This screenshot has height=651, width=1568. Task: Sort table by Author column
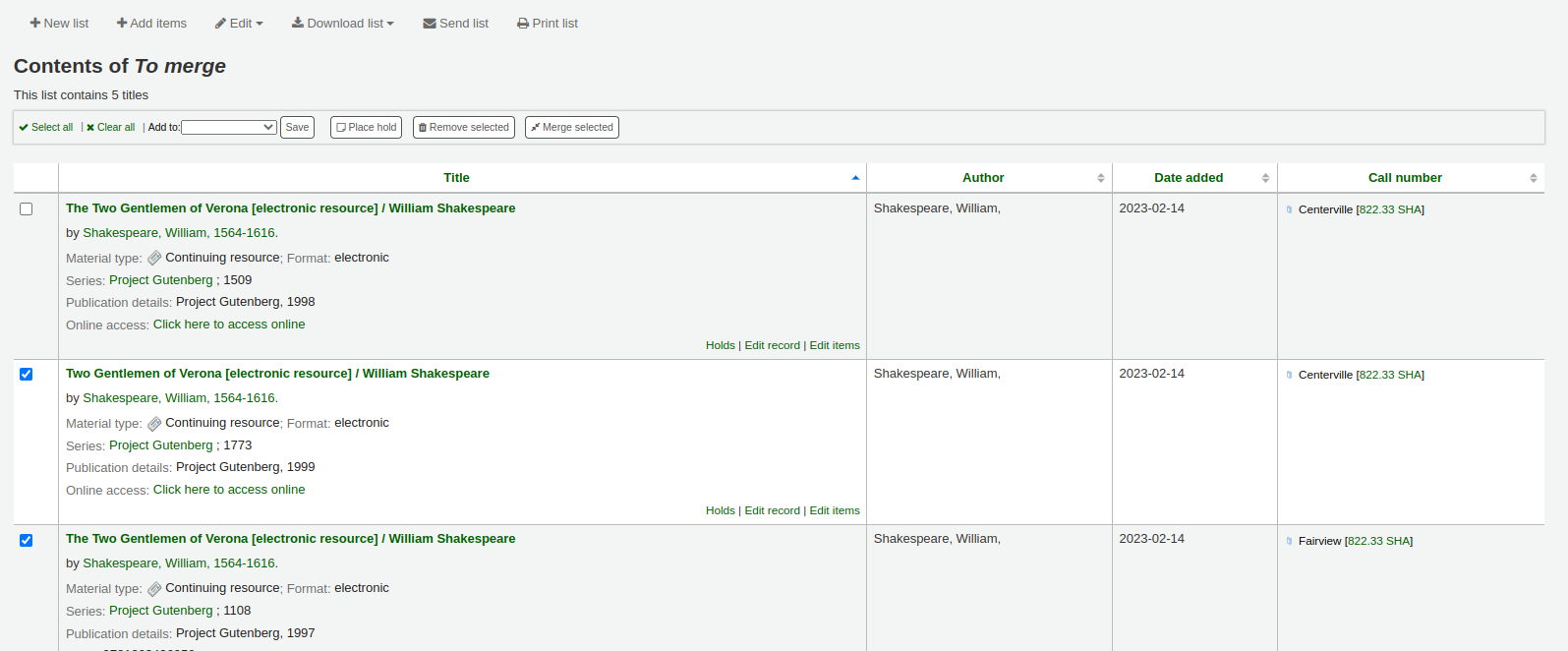pos(983,178)
